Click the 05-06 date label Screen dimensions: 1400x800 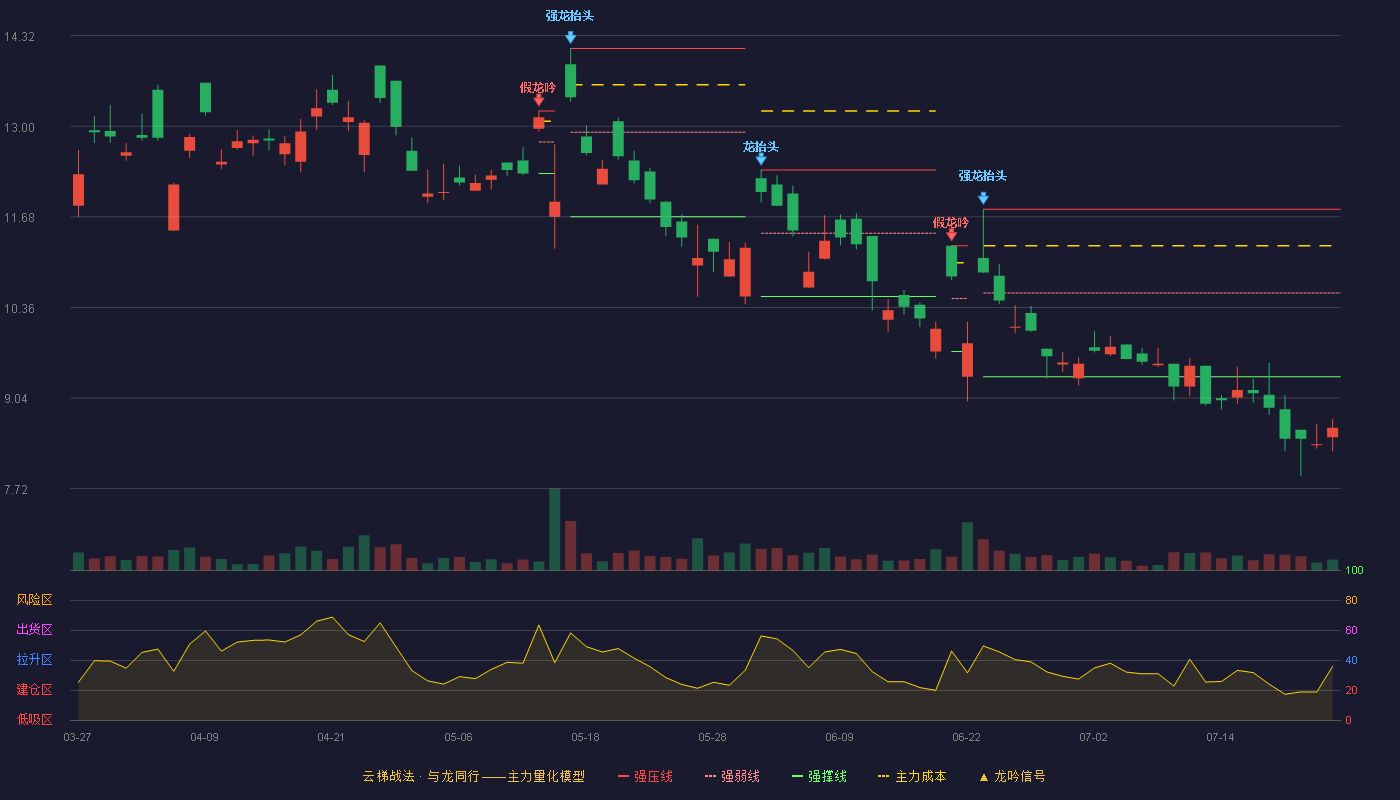pos(458,737)
